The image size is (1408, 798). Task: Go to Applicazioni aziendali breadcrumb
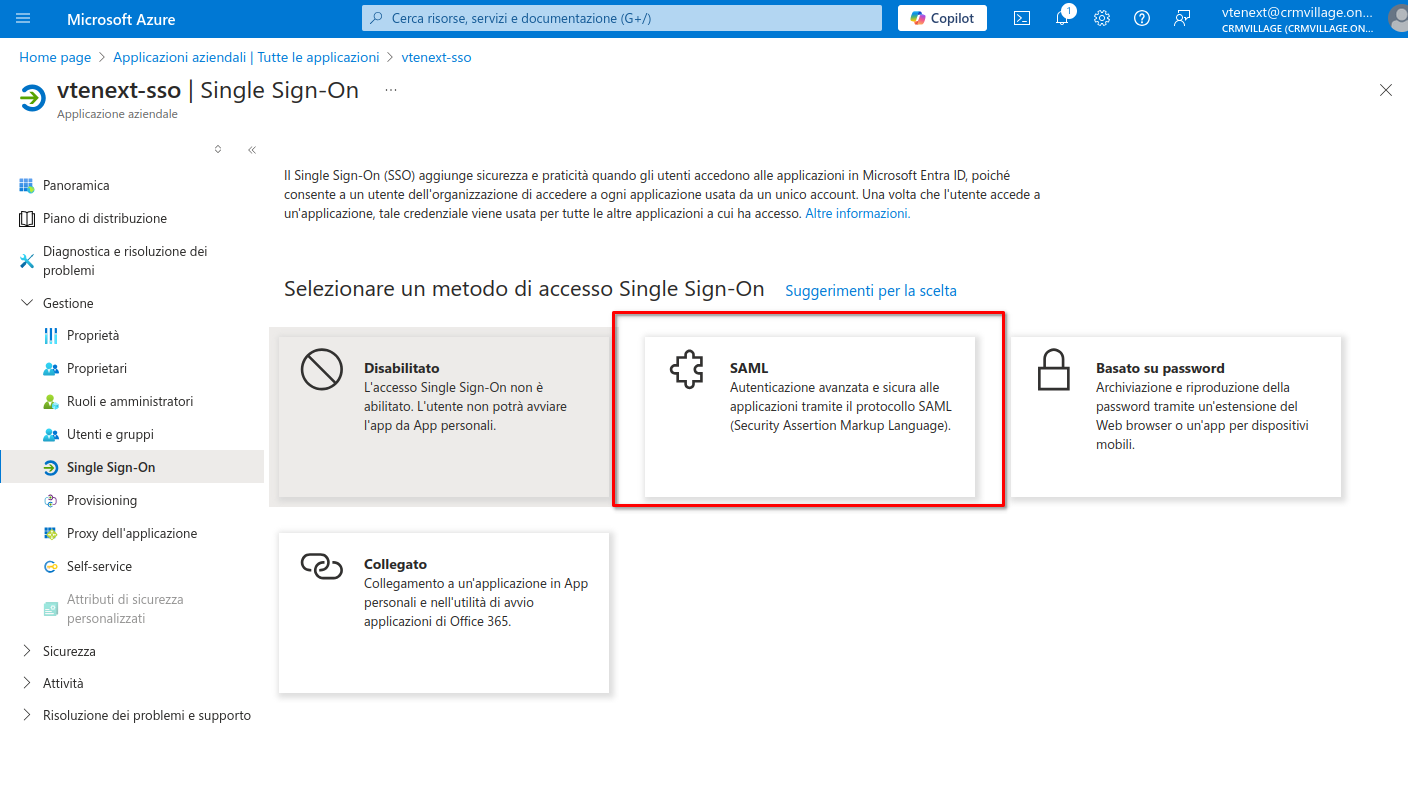click(x=246, y=57)
